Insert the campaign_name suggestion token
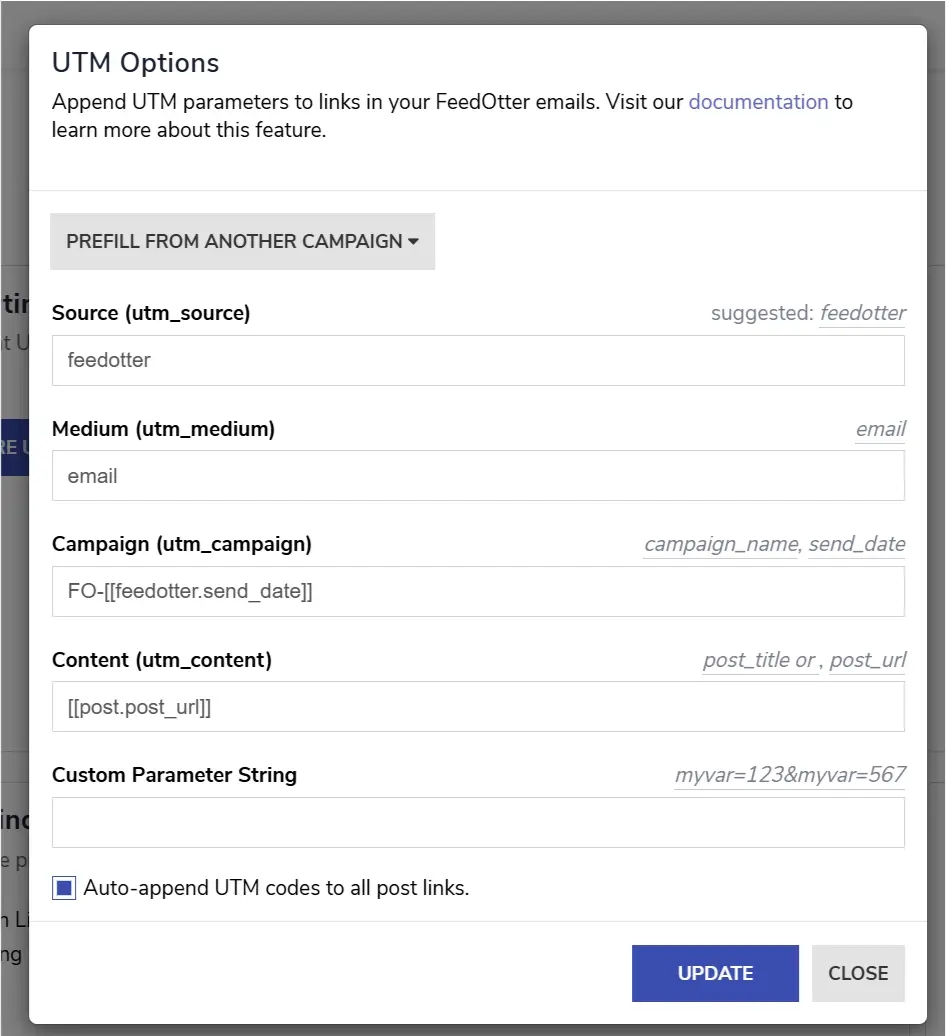The height and width of the screenshot is (1036, 946). pyautogui.click(x=720, y=545)
